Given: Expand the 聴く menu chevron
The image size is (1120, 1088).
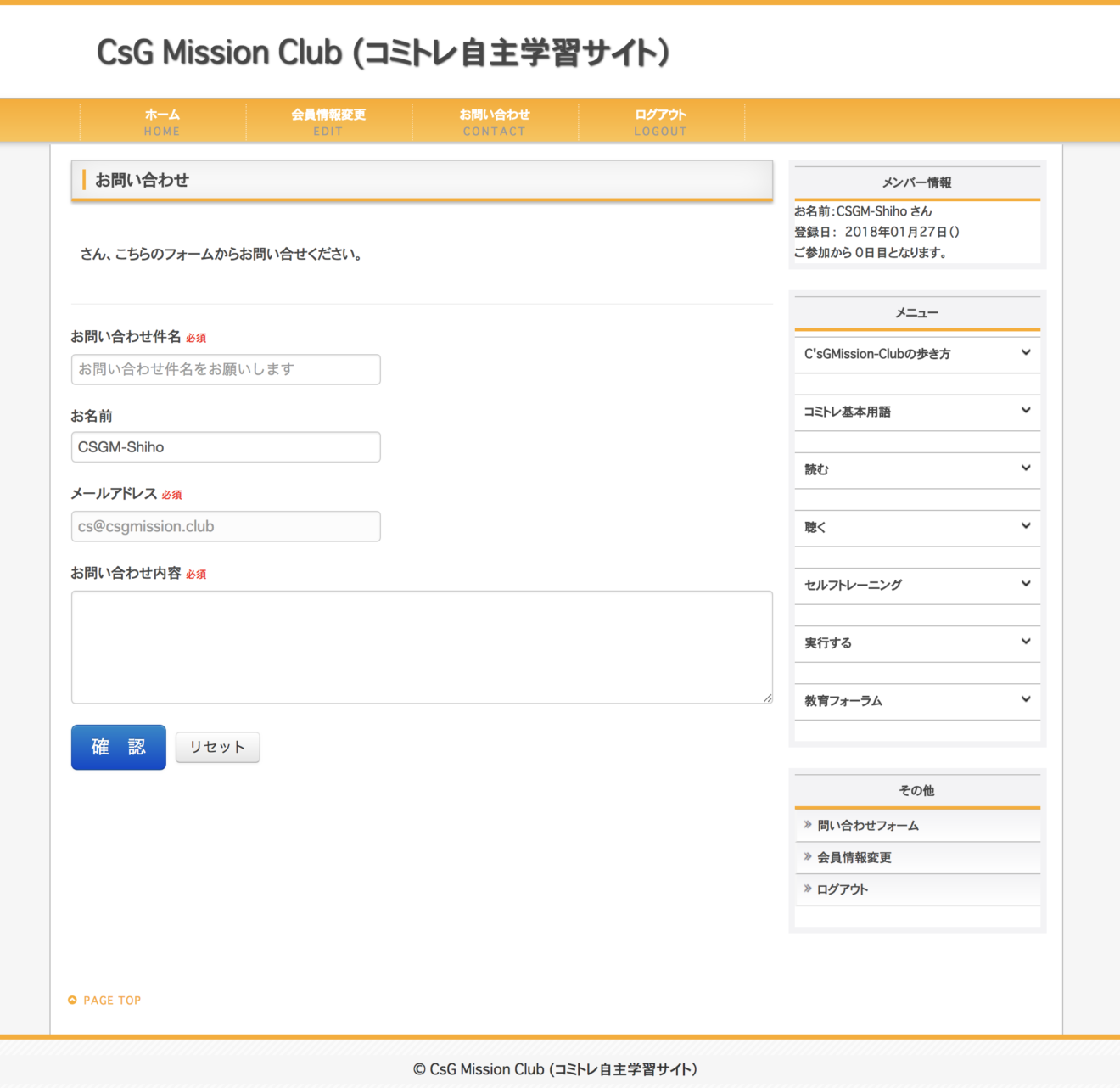Looking at the screenshot, I should point(1026,525).
